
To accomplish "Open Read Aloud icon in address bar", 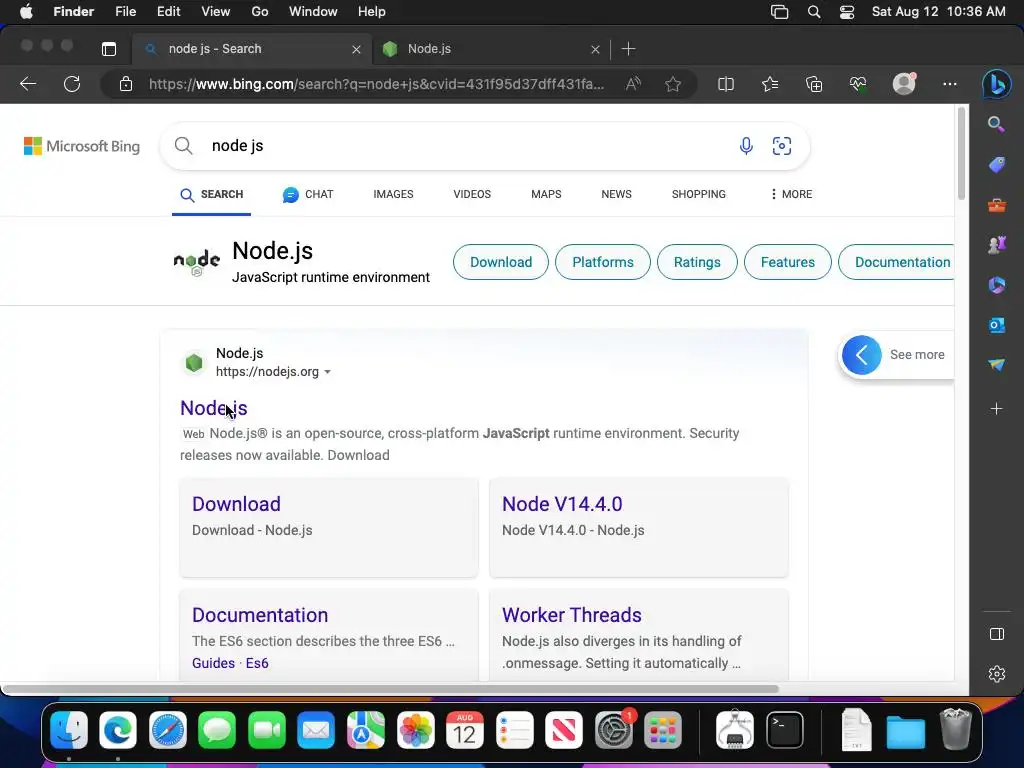I will pyautogui.click(x=633, y=84).
